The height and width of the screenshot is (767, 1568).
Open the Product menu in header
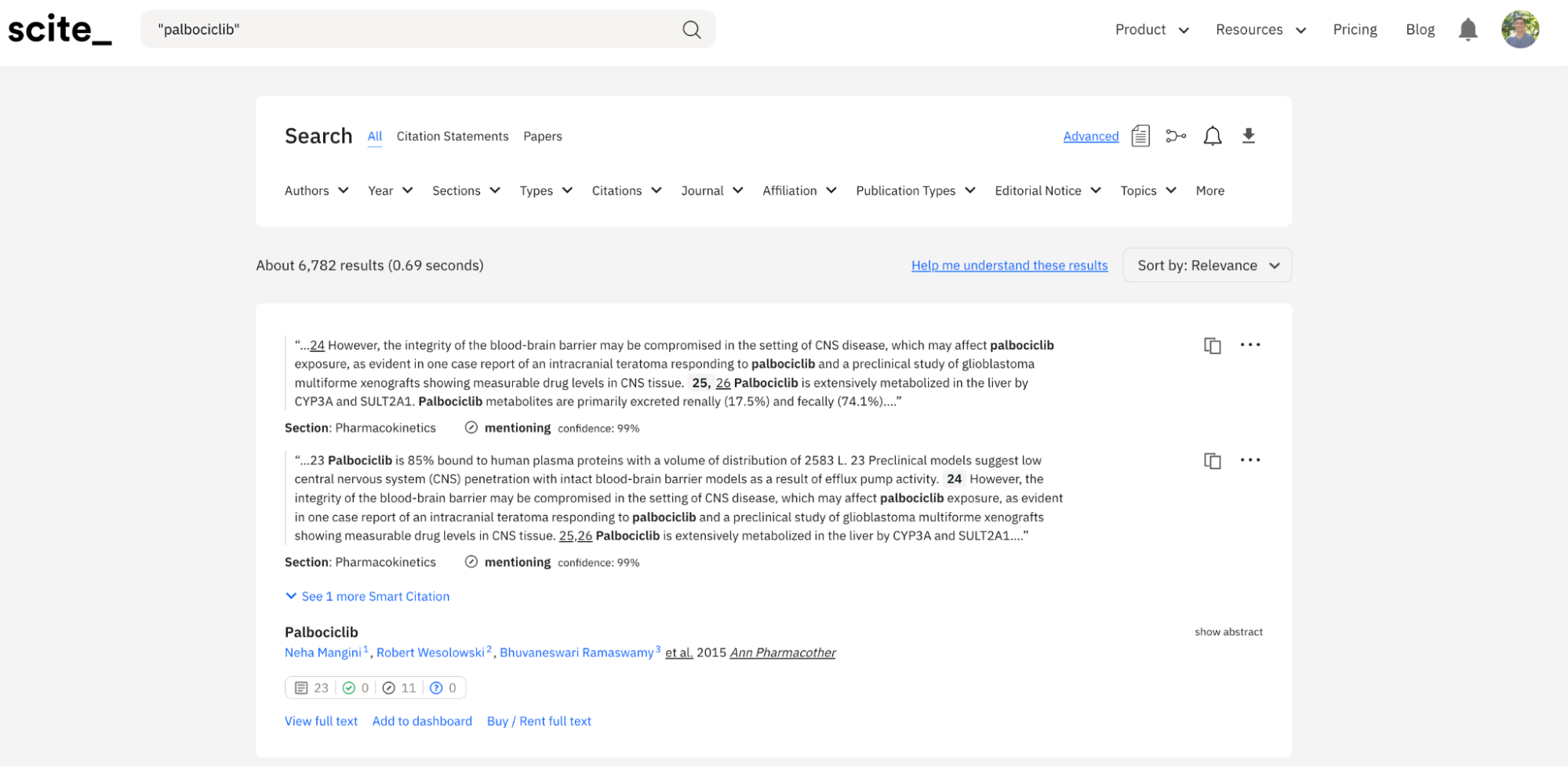(1151, 30)
